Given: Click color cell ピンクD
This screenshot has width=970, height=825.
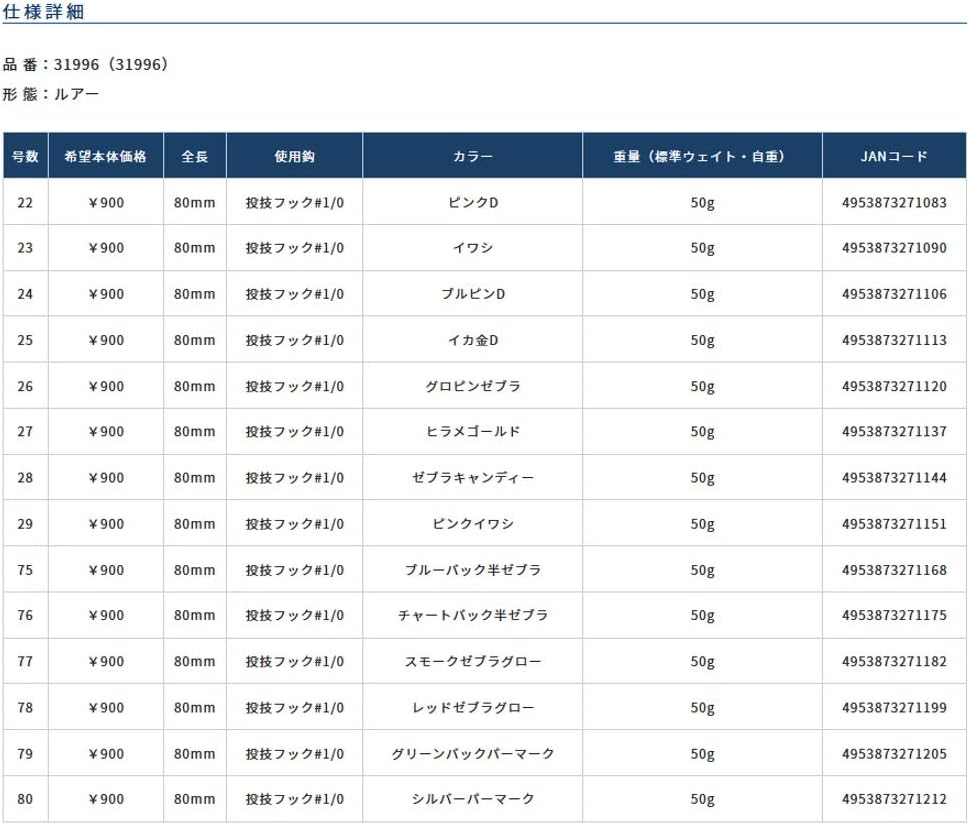Looking at the screenshot, I should tap(473, 202).
